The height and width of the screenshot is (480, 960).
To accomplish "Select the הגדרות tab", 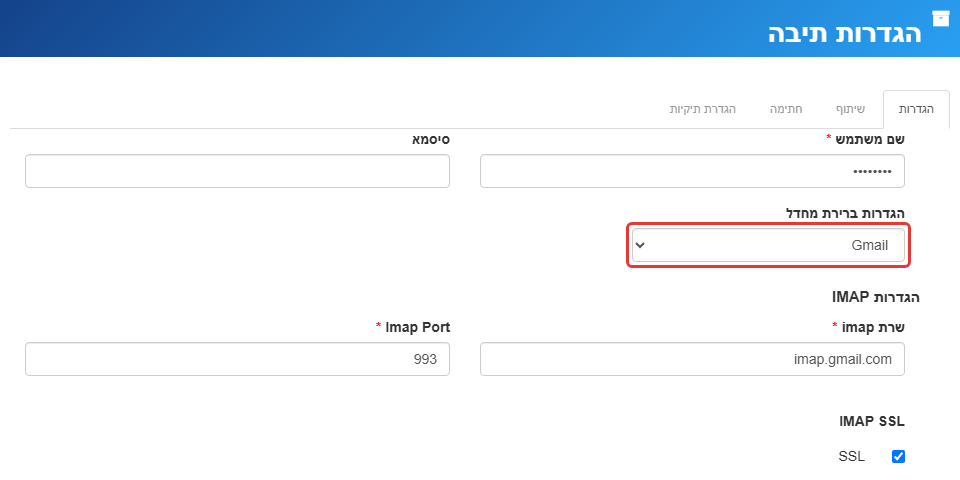I will [x=917, y=110].
